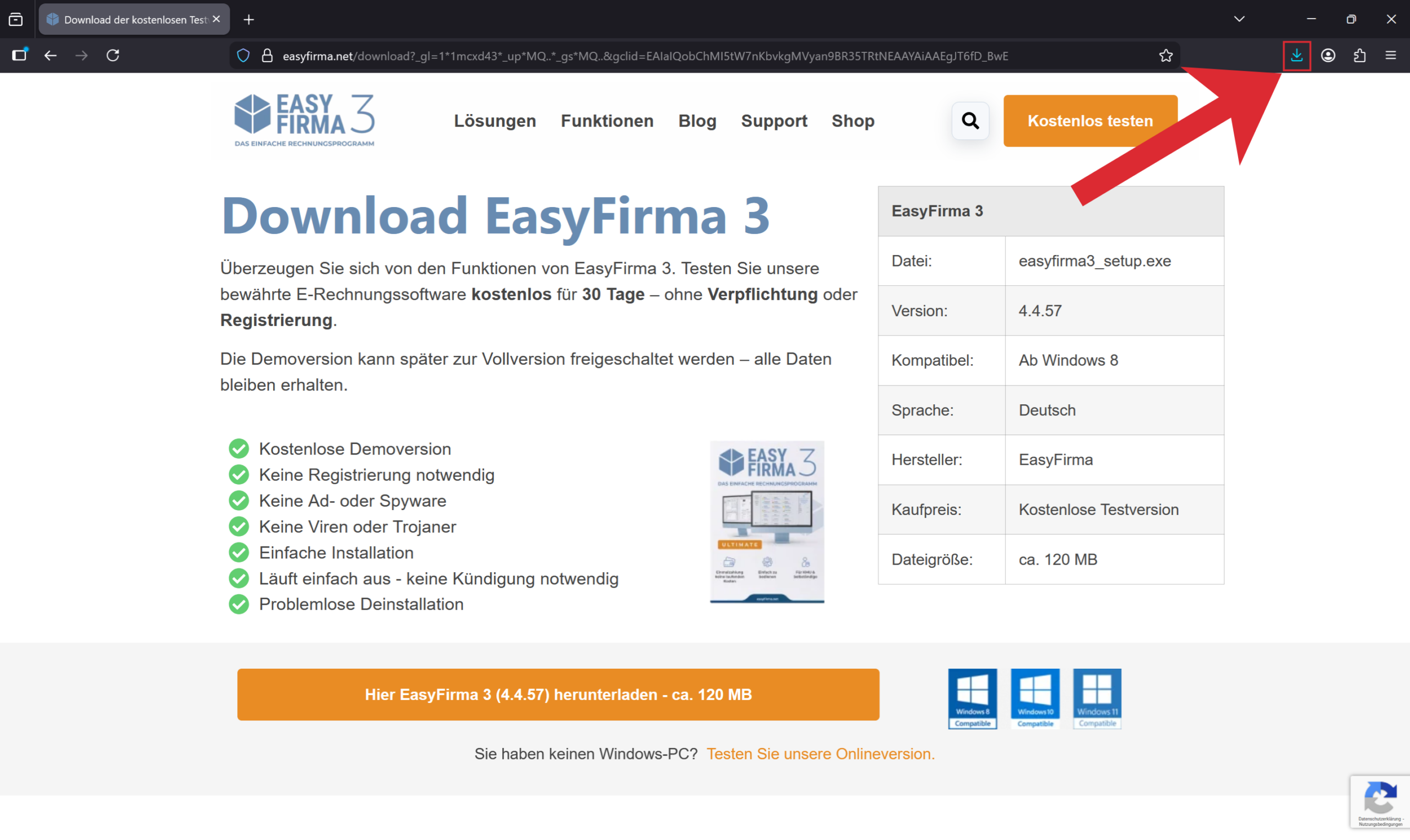This screenshot has width=1410, height=840.
Task: Open the Support navigation item
Action: [x=773, y=121]
